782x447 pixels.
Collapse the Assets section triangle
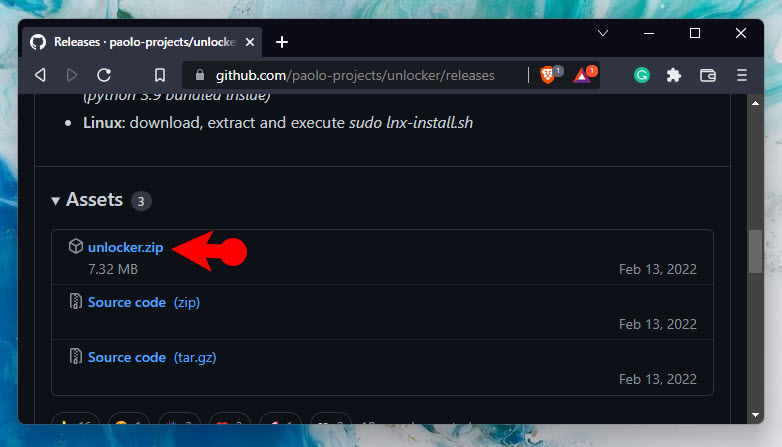(55, 201)
